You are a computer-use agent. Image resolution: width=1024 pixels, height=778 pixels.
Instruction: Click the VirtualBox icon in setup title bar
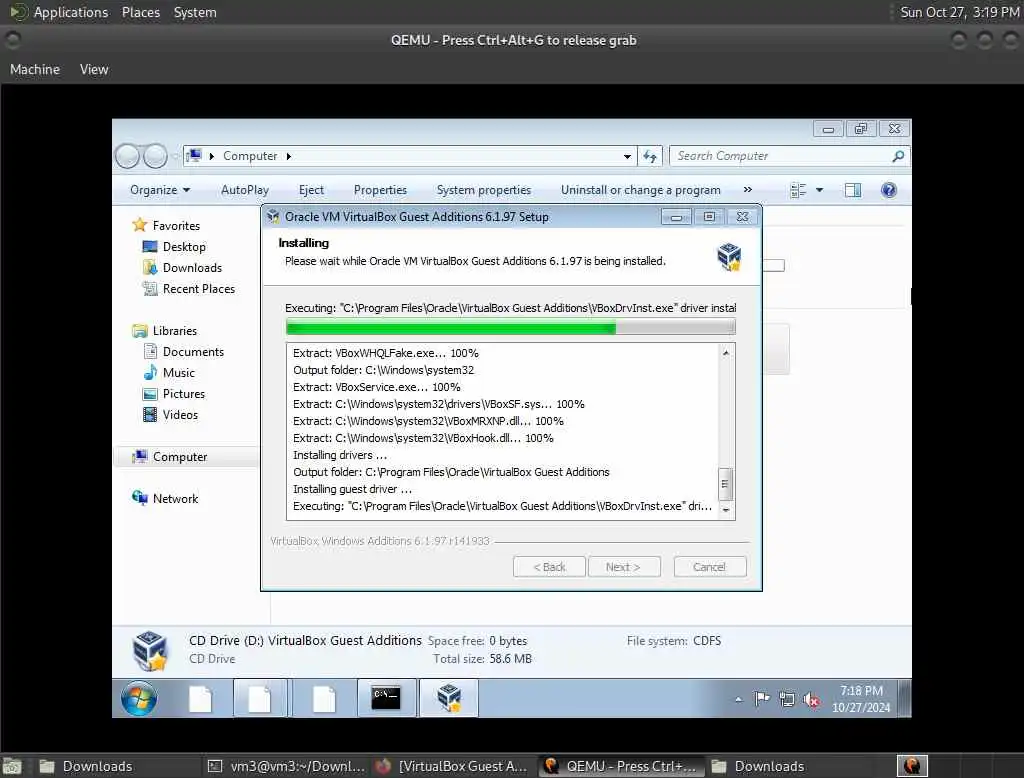273,217
